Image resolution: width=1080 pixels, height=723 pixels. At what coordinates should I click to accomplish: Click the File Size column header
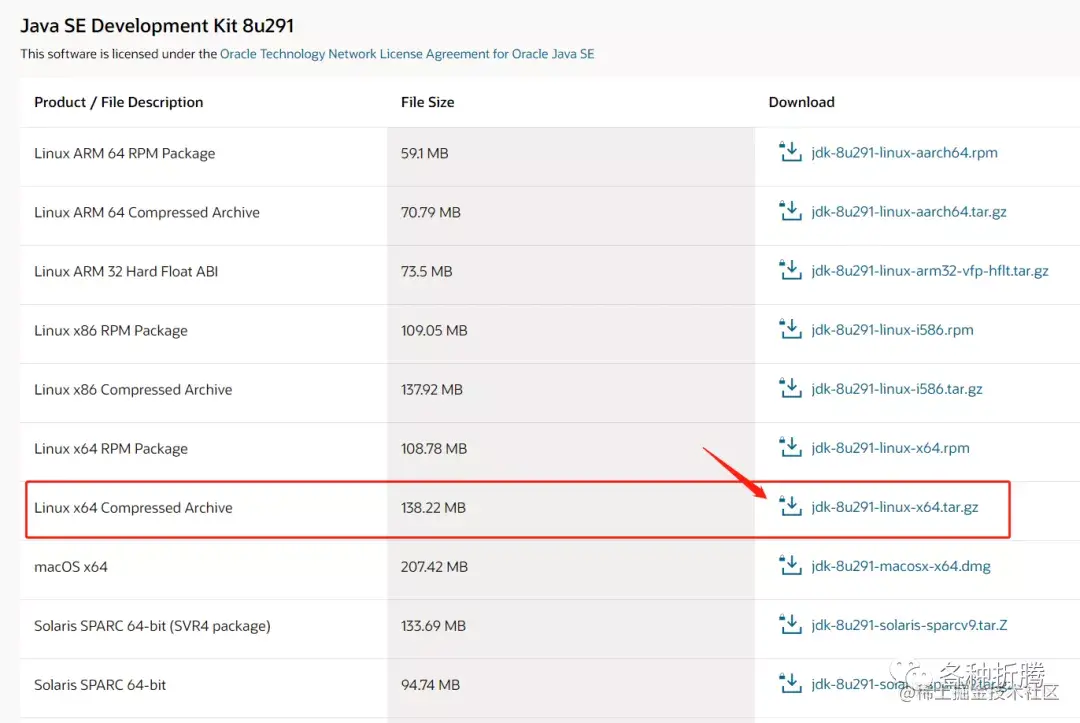point(427,102)
